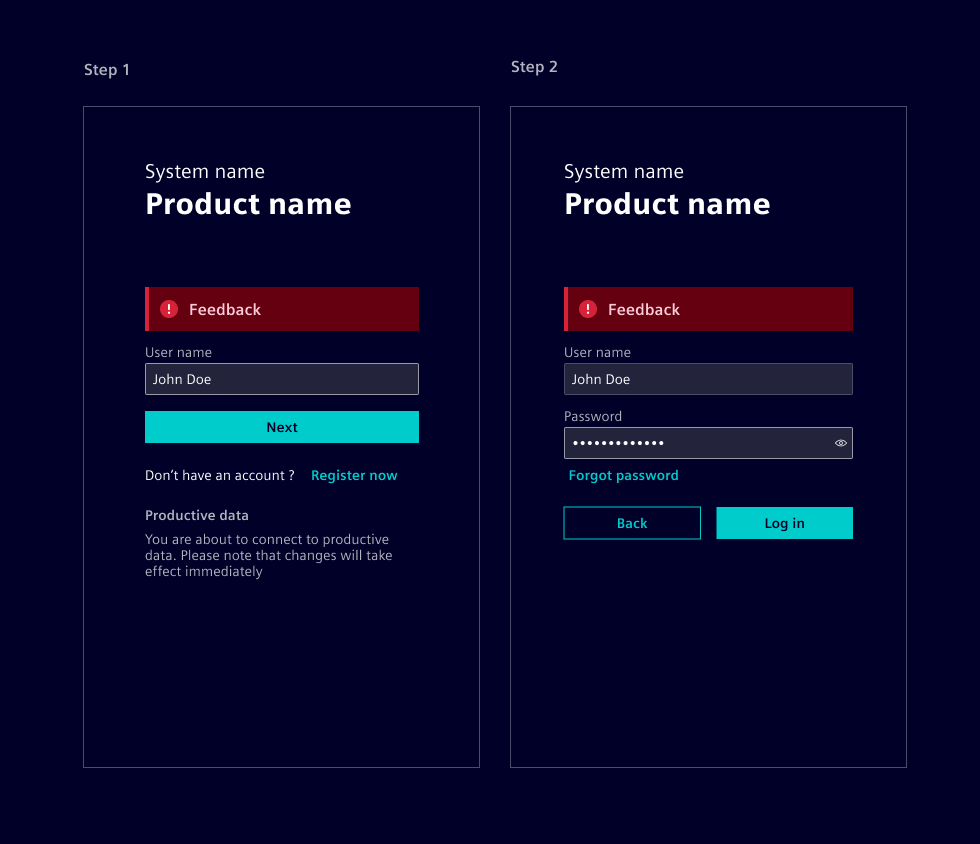Click the error exclamation icon in Step 1 Feedback banner
The image size is (980, 844).
[168, 309]
